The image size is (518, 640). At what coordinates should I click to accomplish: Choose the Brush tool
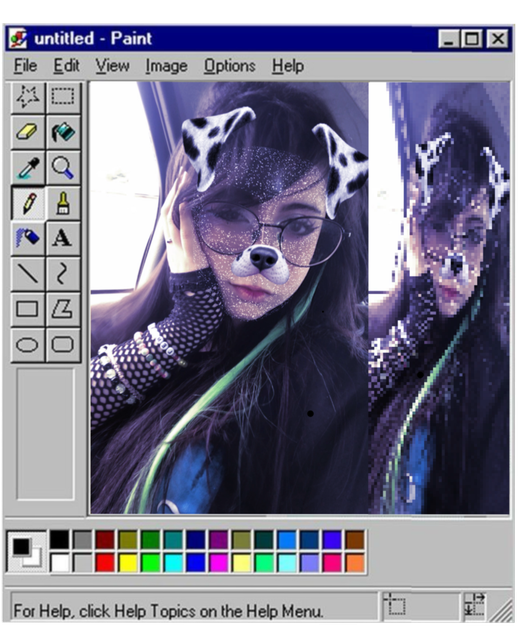coord(62,203)
